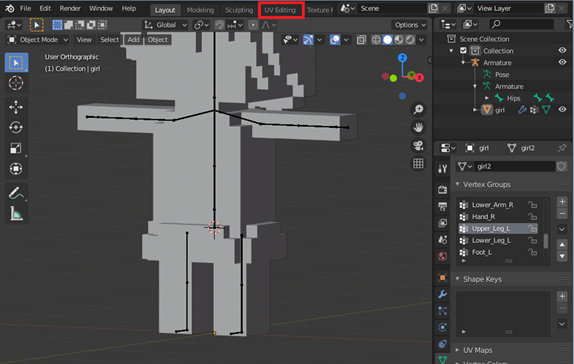Toggle X-ray mode

coord(361,40)
